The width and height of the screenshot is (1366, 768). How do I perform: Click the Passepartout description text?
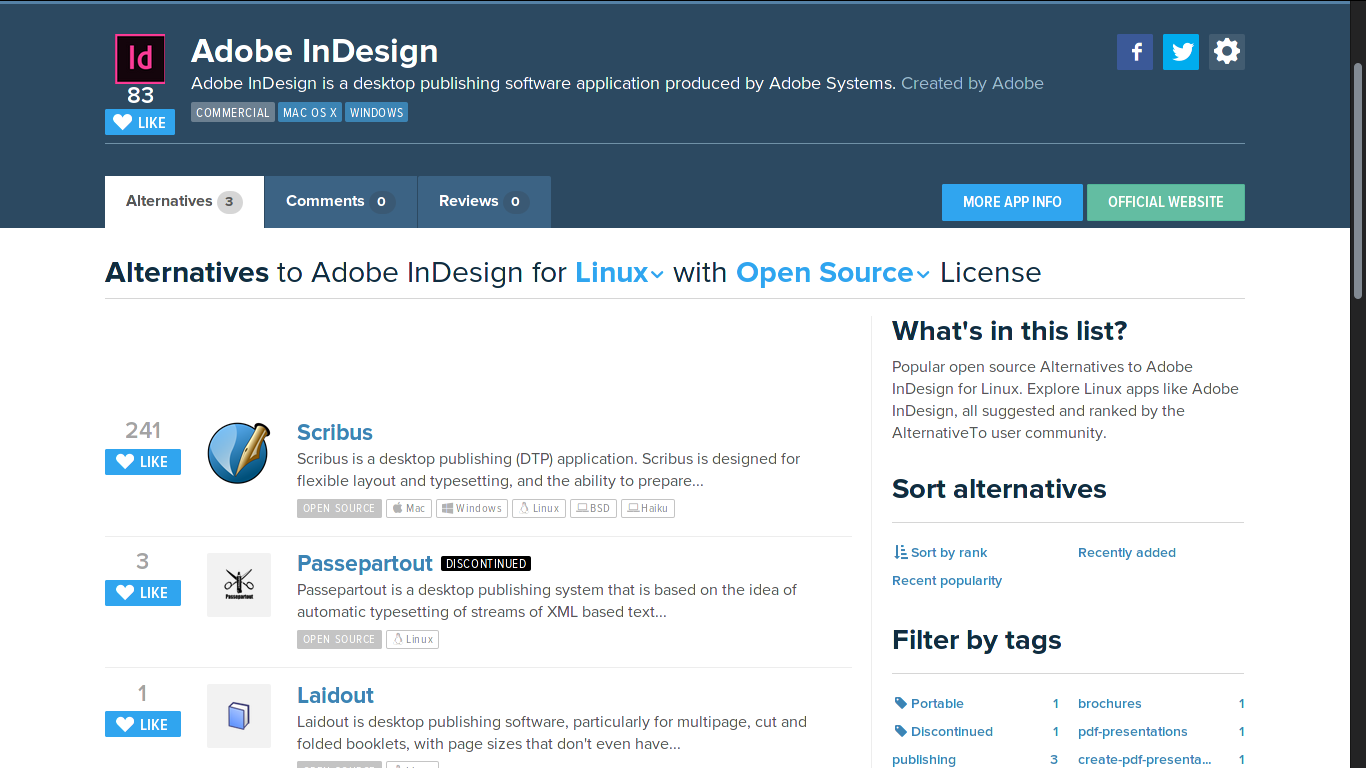coord(547,601)
